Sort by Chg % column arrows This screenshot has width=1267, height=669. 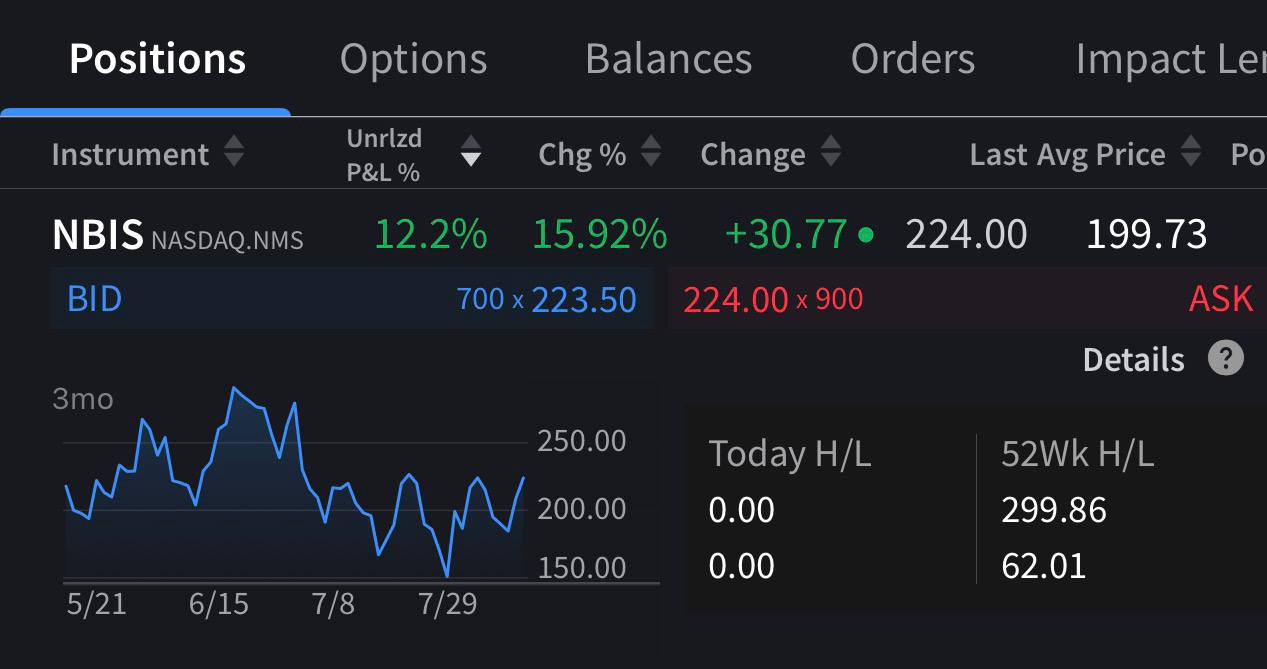[x=651, y=154]
